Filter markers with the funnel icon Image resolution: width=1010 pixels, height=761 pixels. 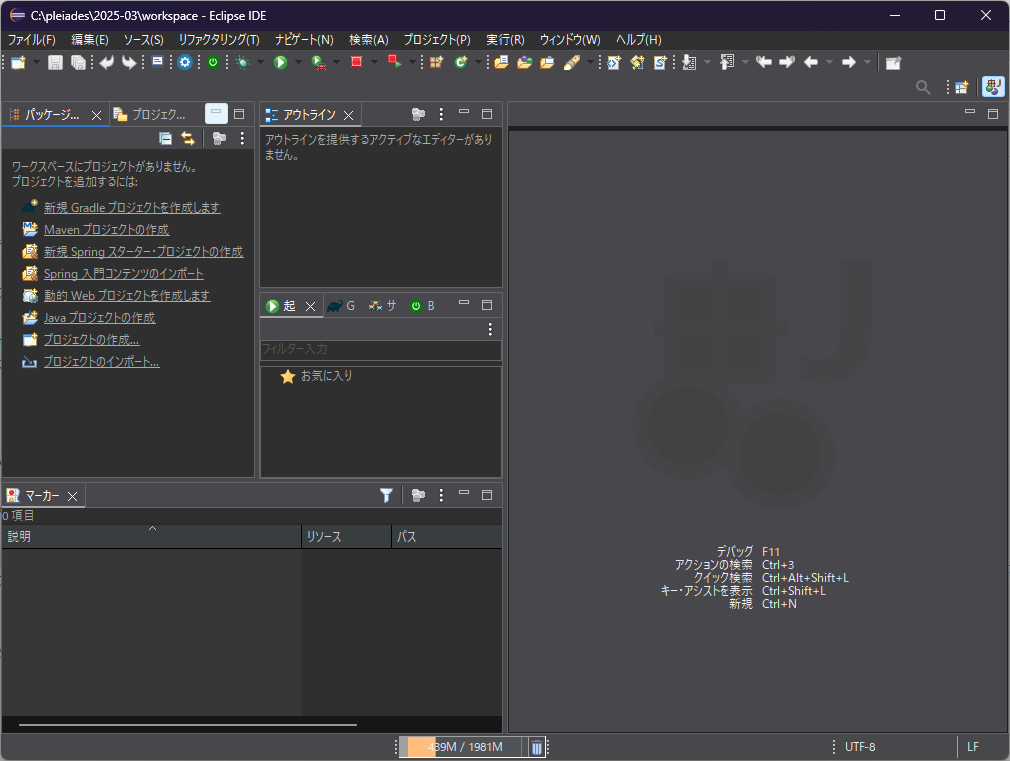pos(386,495)
